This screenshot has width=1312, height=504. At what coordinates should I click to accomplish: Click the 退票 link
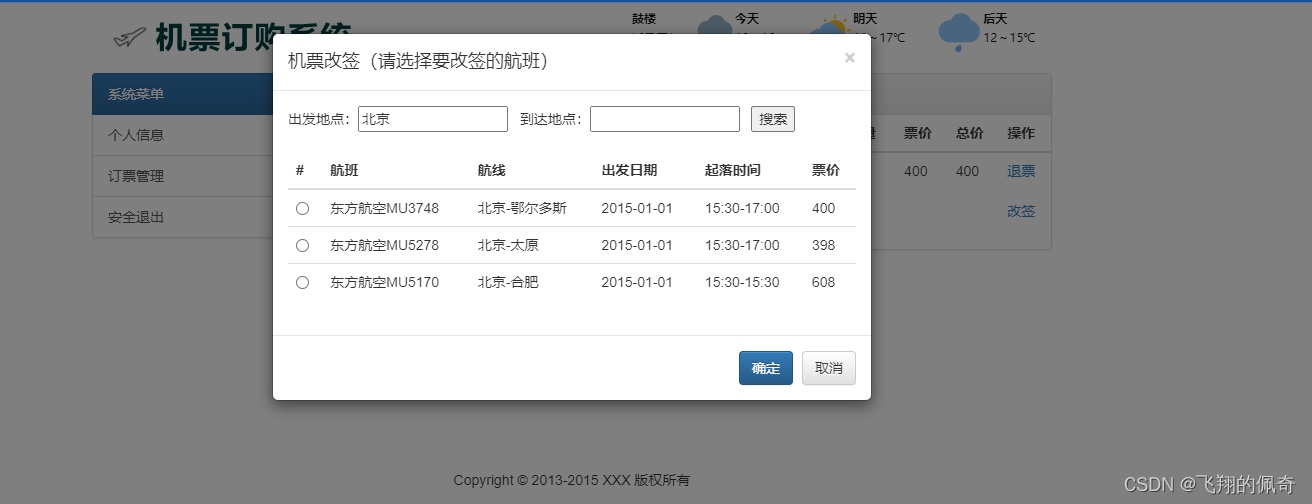1021,171
